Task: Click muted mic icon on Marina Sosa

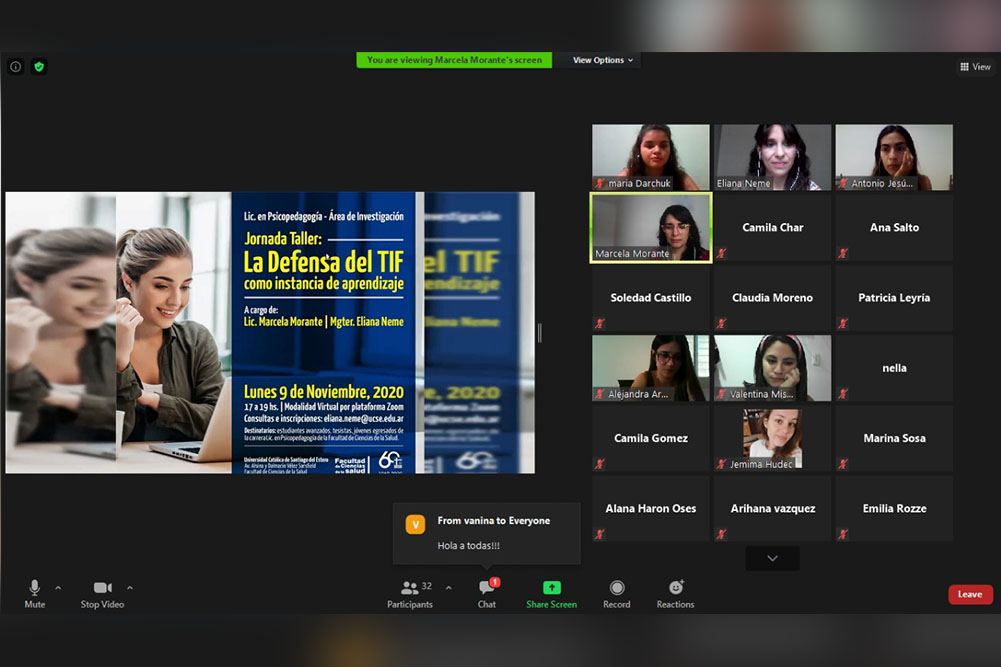Action: pos(843,464)
